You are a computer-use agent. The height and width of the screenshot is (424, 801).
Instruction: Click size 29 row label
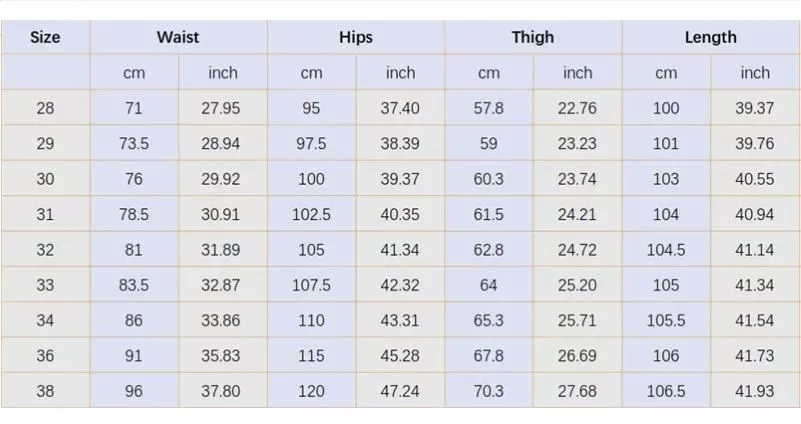pos(45,144)
